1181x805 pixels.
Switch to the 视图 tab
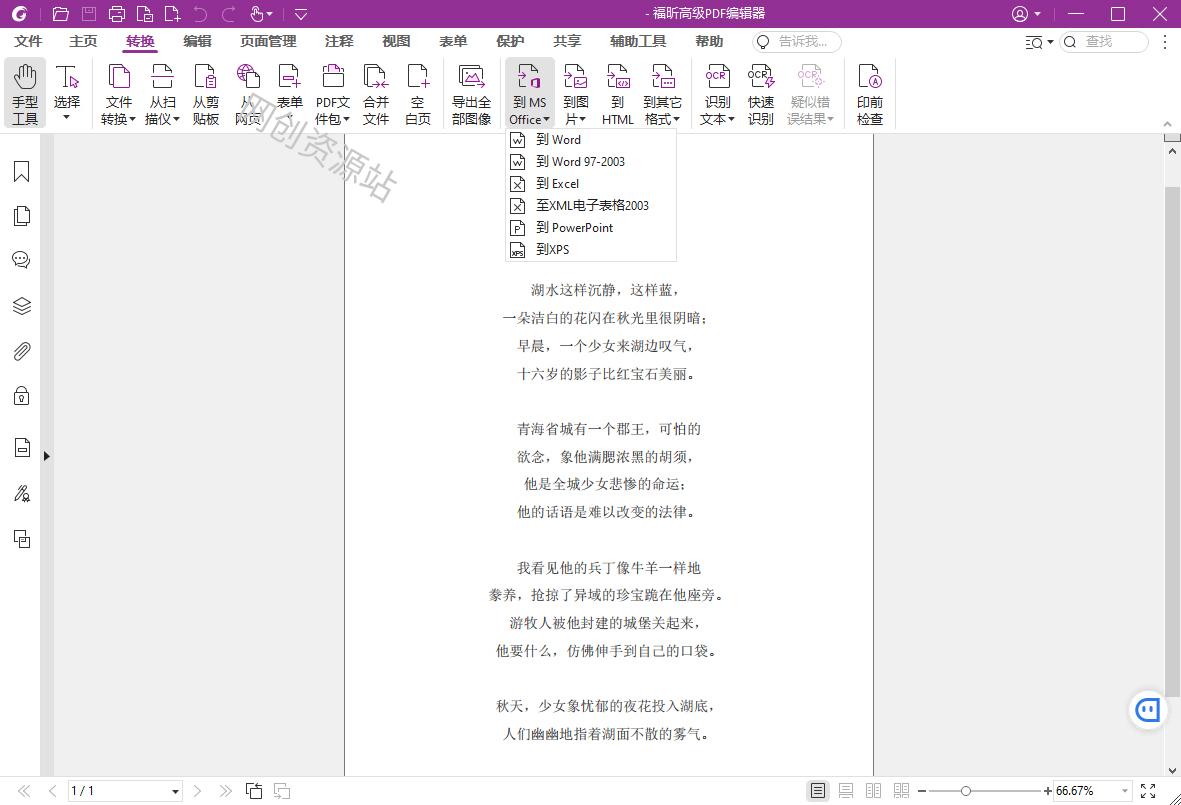(x=396, y=41)
